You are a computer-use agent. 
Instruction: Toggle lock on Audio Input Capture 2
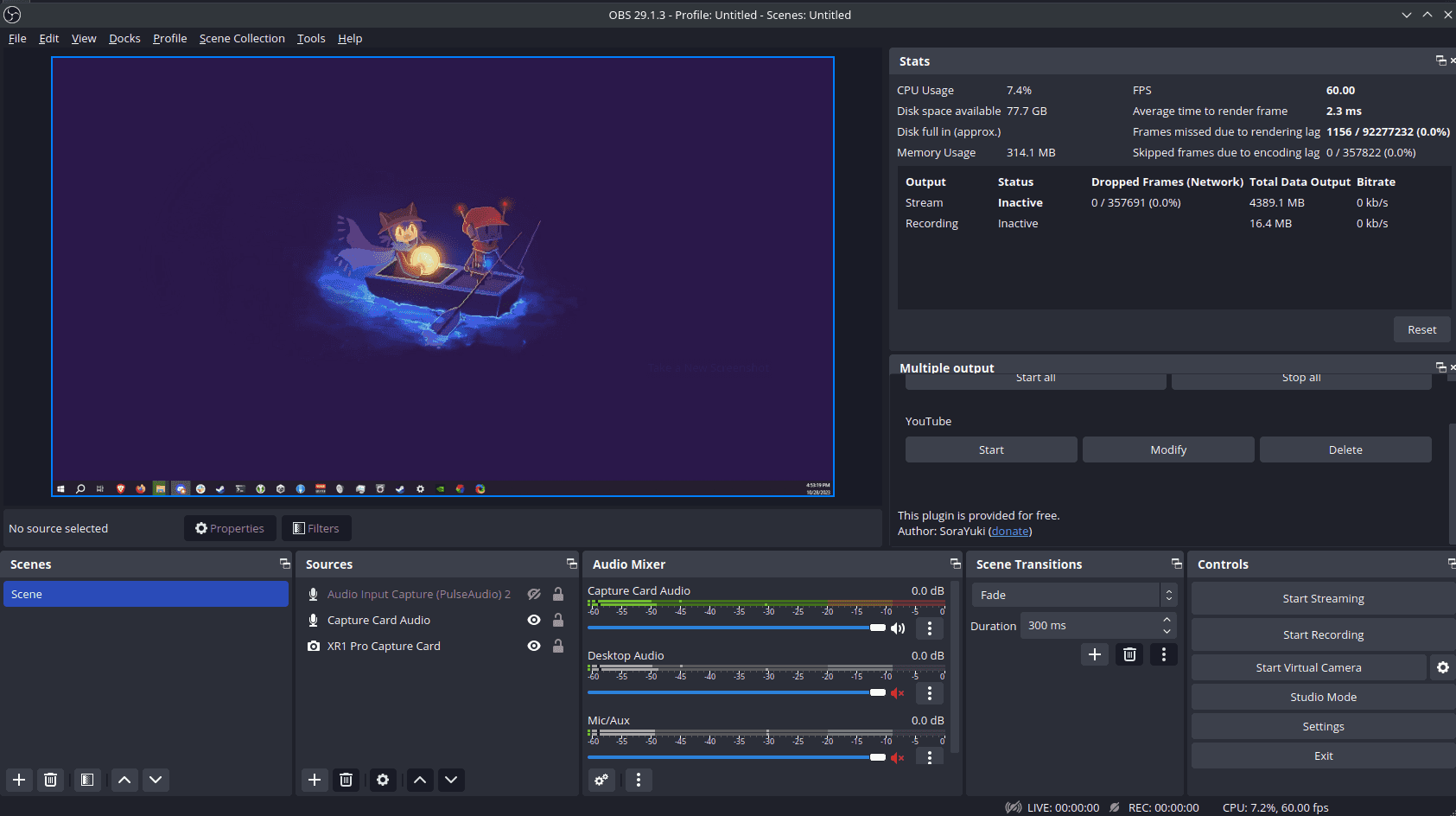click(x=558, y=594)
